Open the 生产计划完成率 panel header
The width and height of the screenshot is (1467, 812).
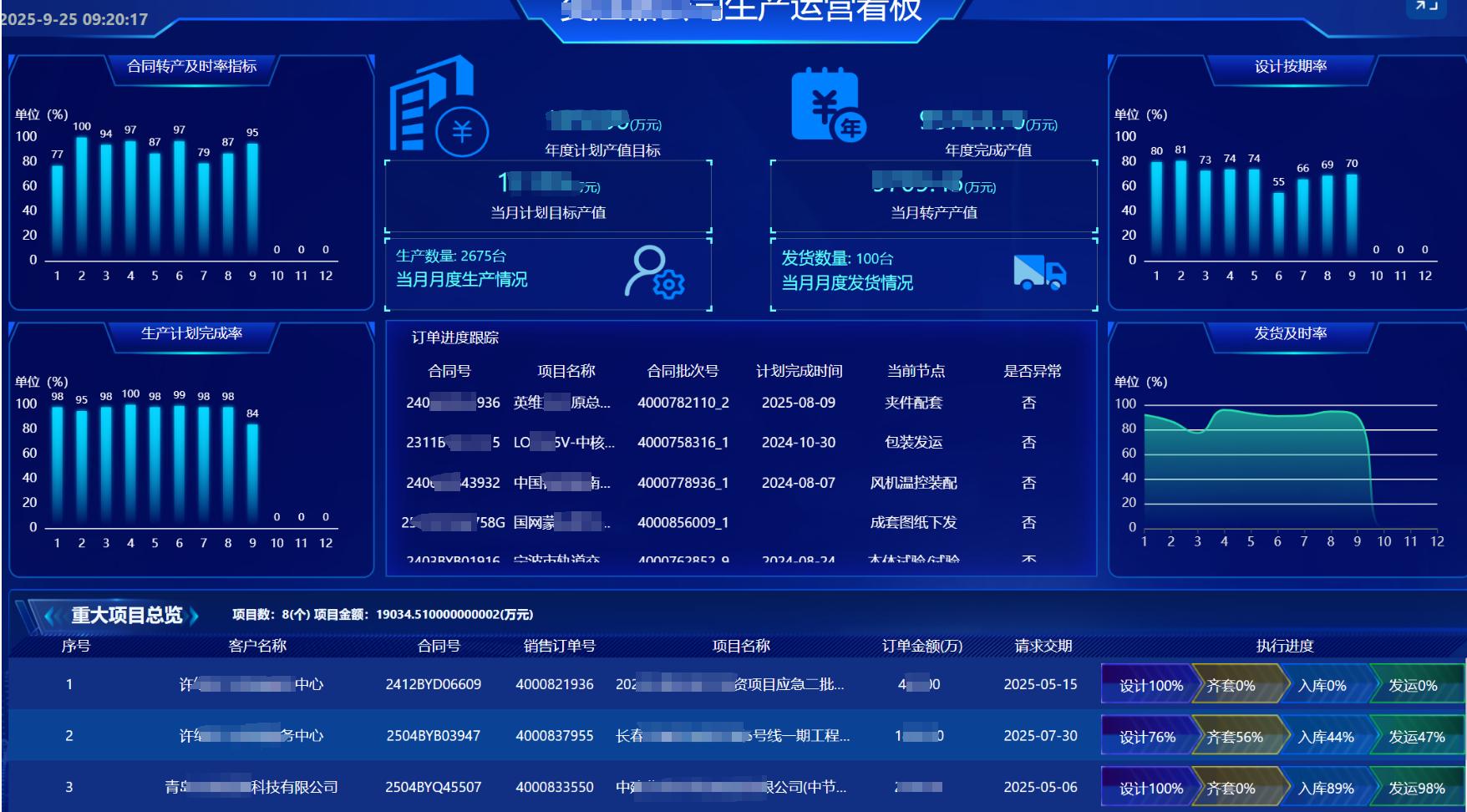191,333
